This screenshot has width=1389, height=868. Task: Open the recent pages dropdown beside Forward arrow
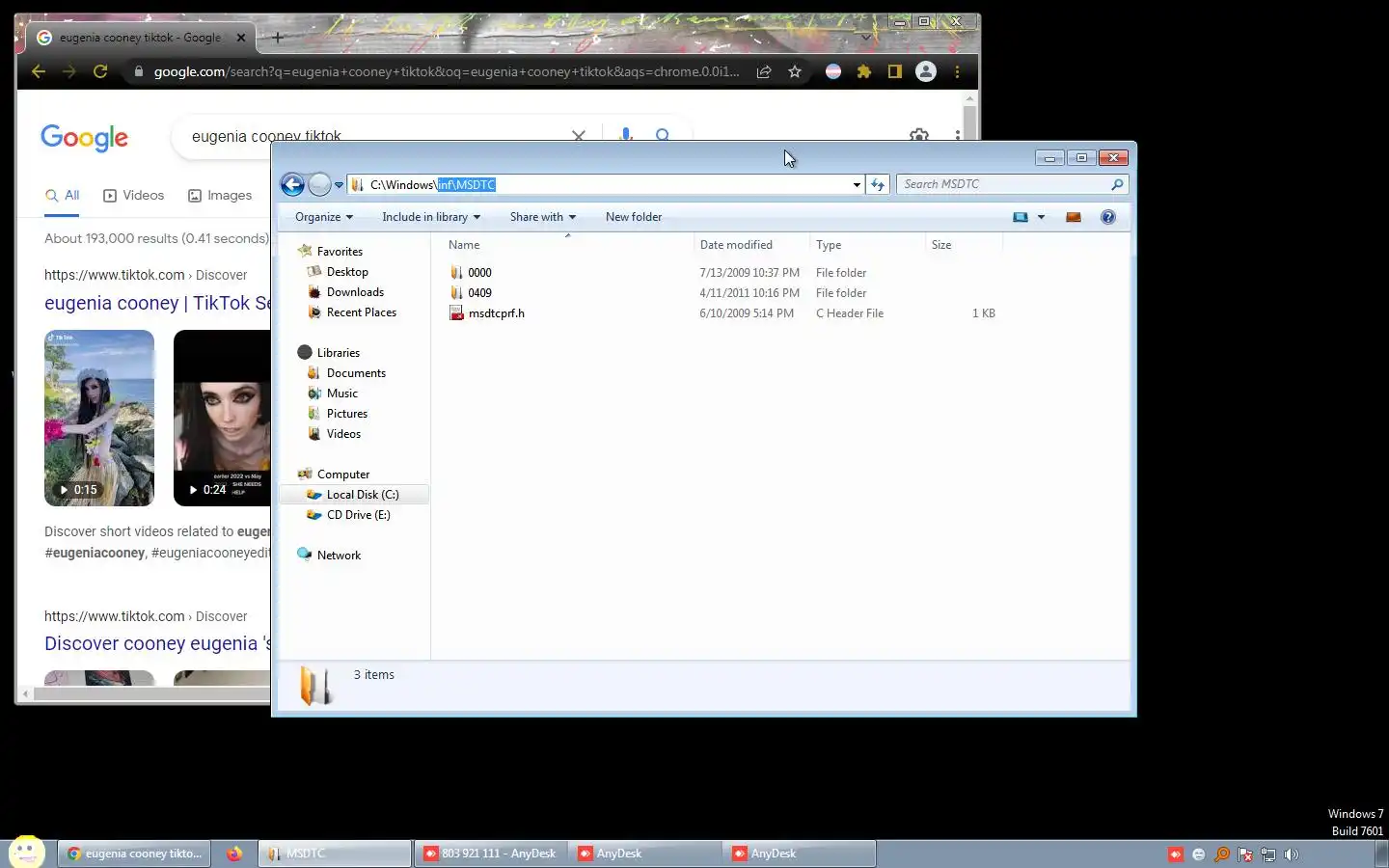pos(339,185)
